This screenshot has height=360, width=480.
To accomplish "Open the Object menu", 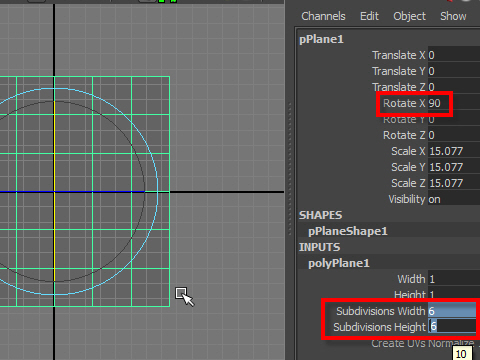I will coord(409,16).
